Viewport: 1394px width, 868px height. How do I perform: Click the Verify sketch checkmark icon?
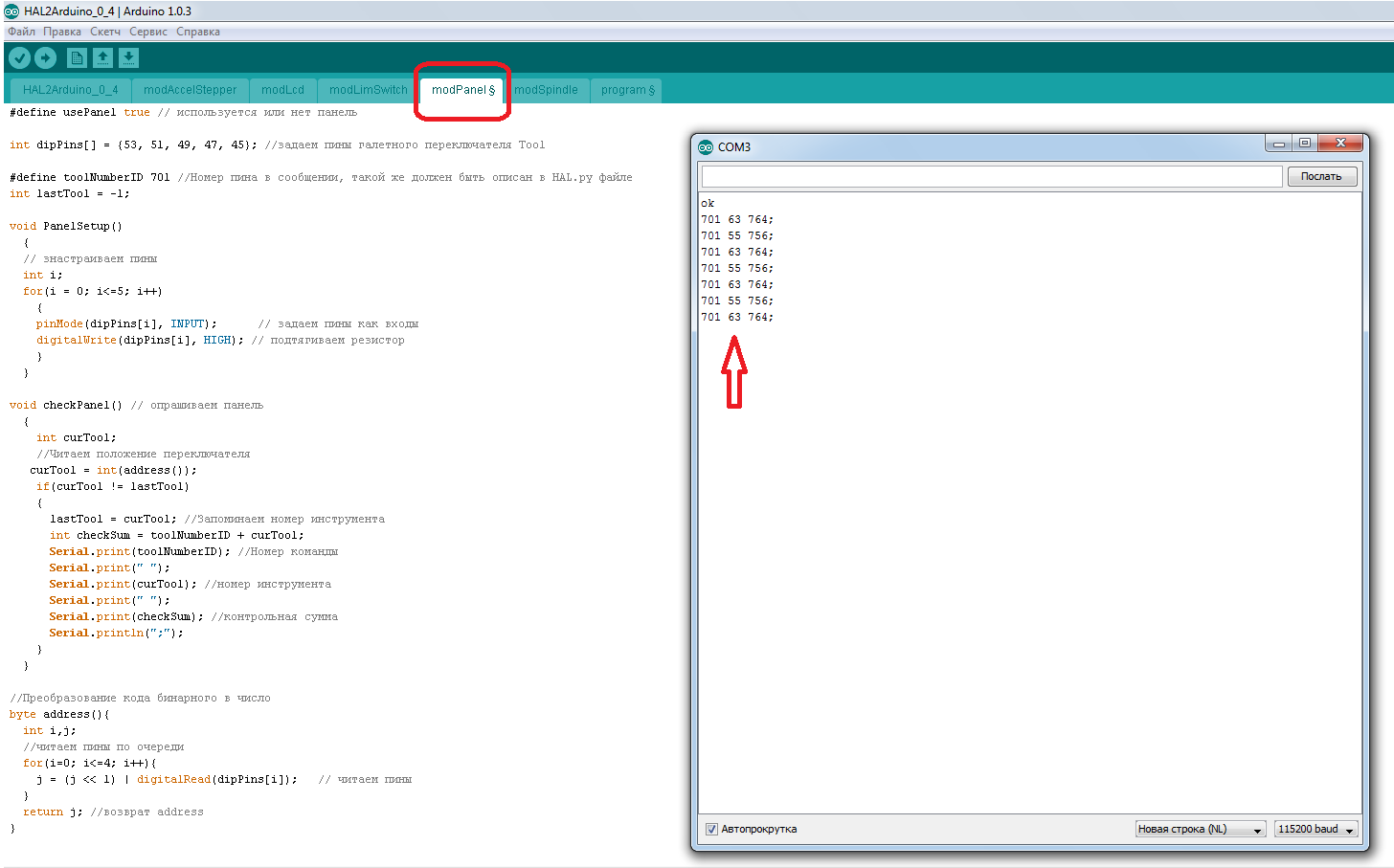tap(19, 58)
